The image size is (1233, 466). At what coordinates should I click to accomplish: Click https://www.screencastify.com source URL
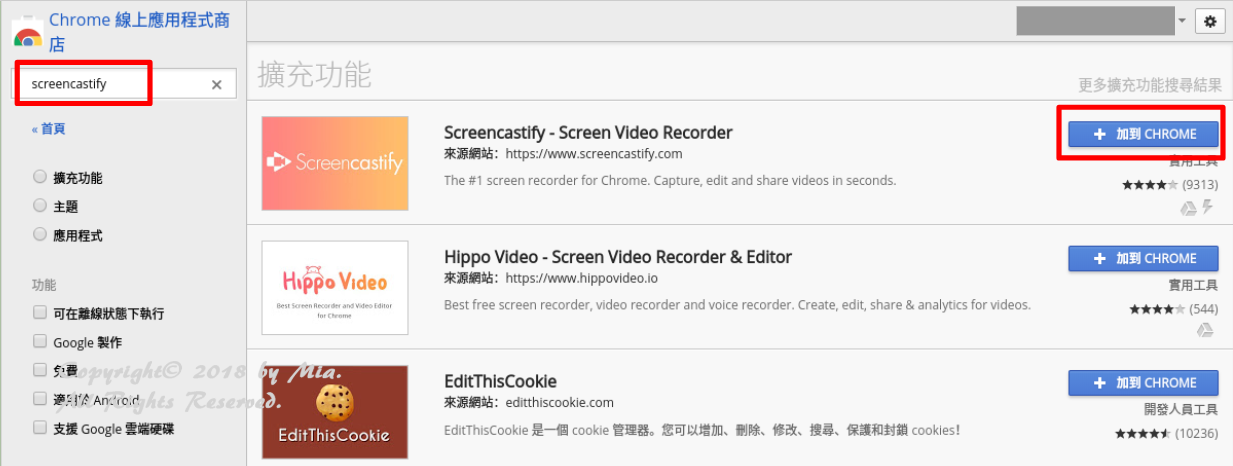(x=594, y=154)
